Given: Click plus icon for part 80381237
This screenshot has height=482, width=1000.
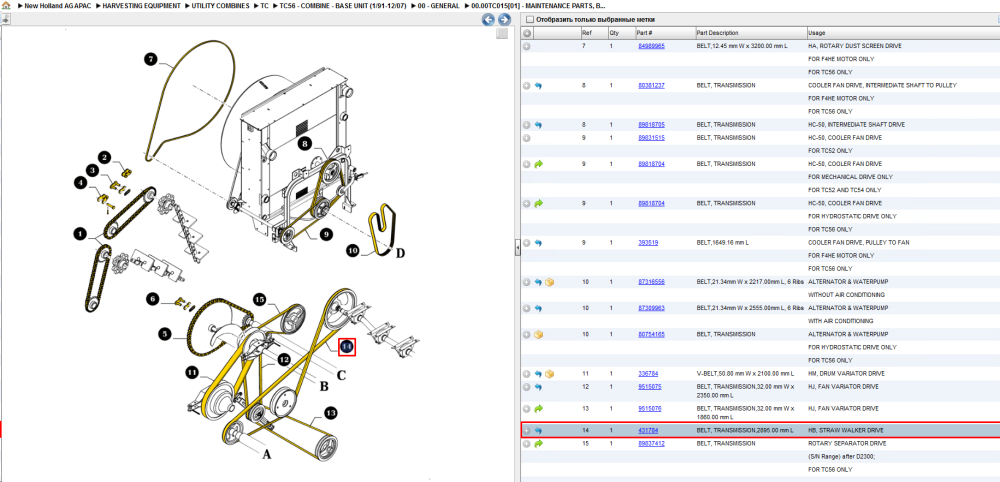Looking at the screenshot, I should pyautogui.click(x=527, y=85).
